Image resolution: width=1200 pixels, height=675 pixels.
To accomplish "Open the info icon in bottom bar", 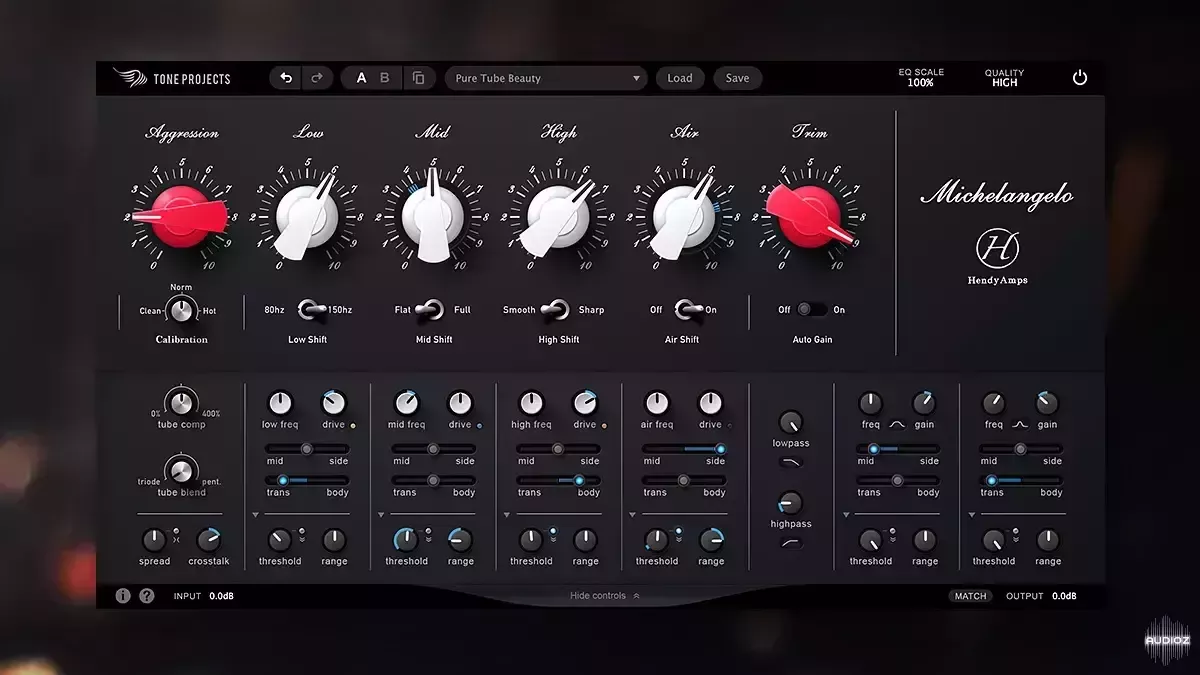I will pos(123,596).
